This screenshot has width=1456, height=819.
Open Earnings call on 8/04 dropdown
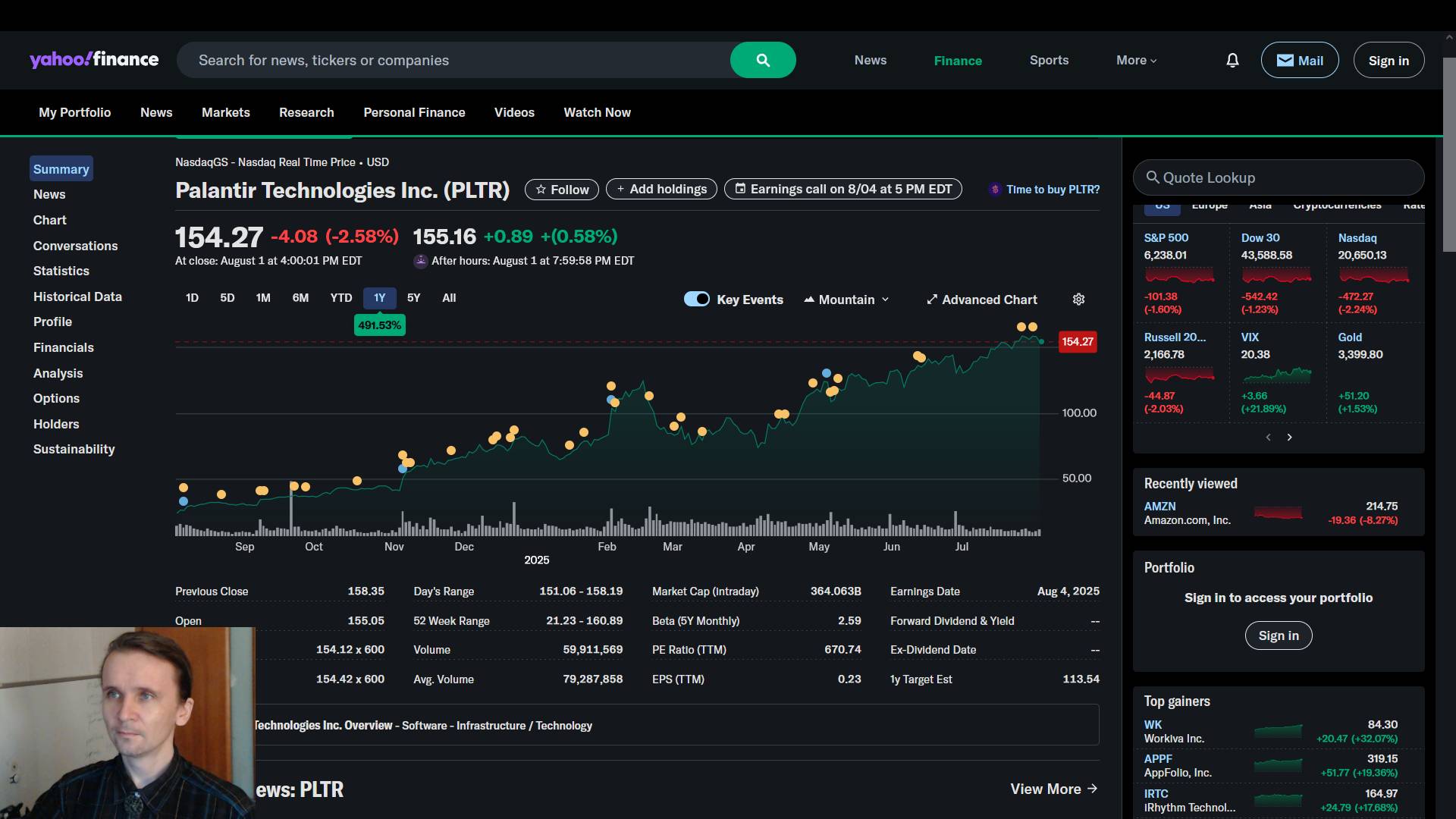pyautogui.click(x=843, y=190)
